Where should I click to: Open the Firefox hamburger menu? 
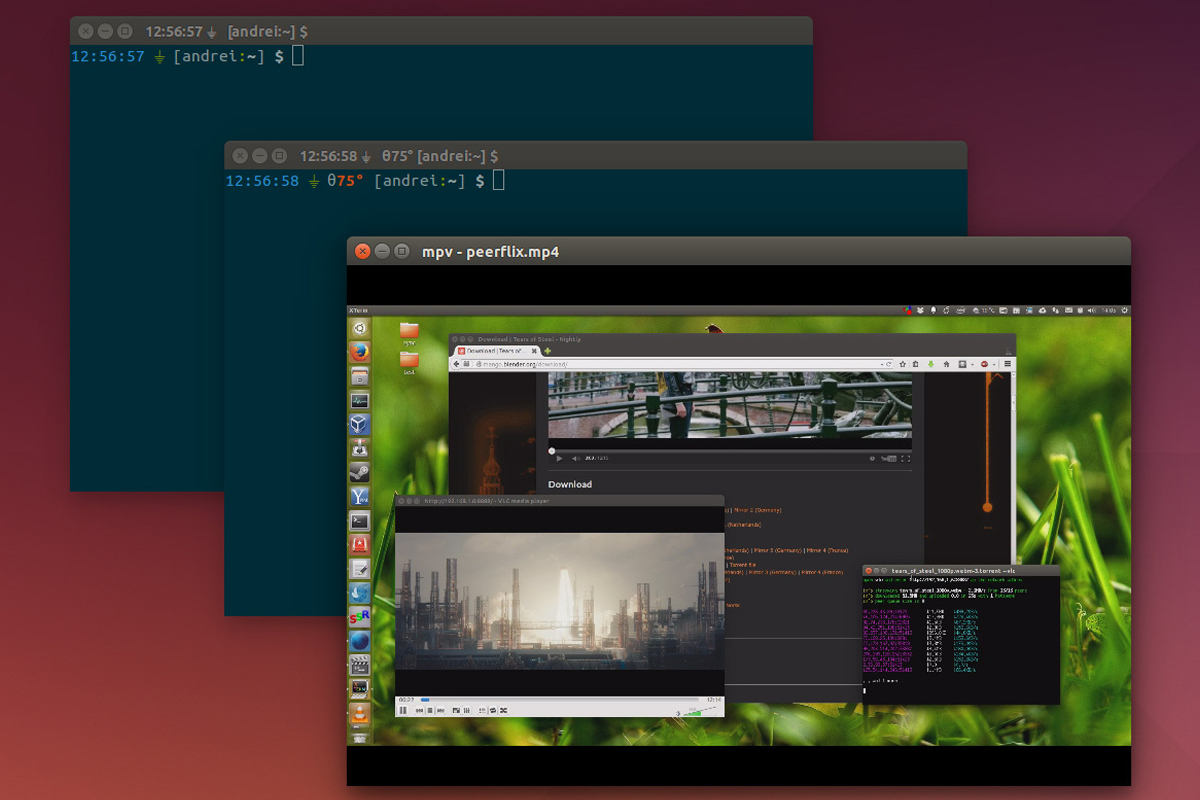point(1008,364)
